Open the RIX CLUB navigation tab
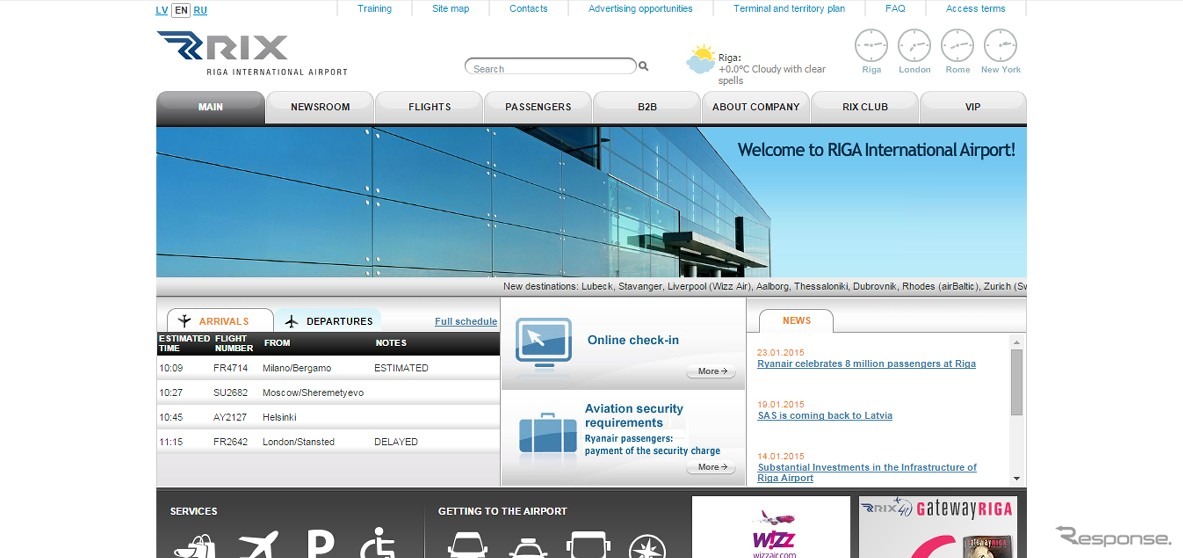The image size is (1183, 558). pyautogui.click(x=865, y=107)
